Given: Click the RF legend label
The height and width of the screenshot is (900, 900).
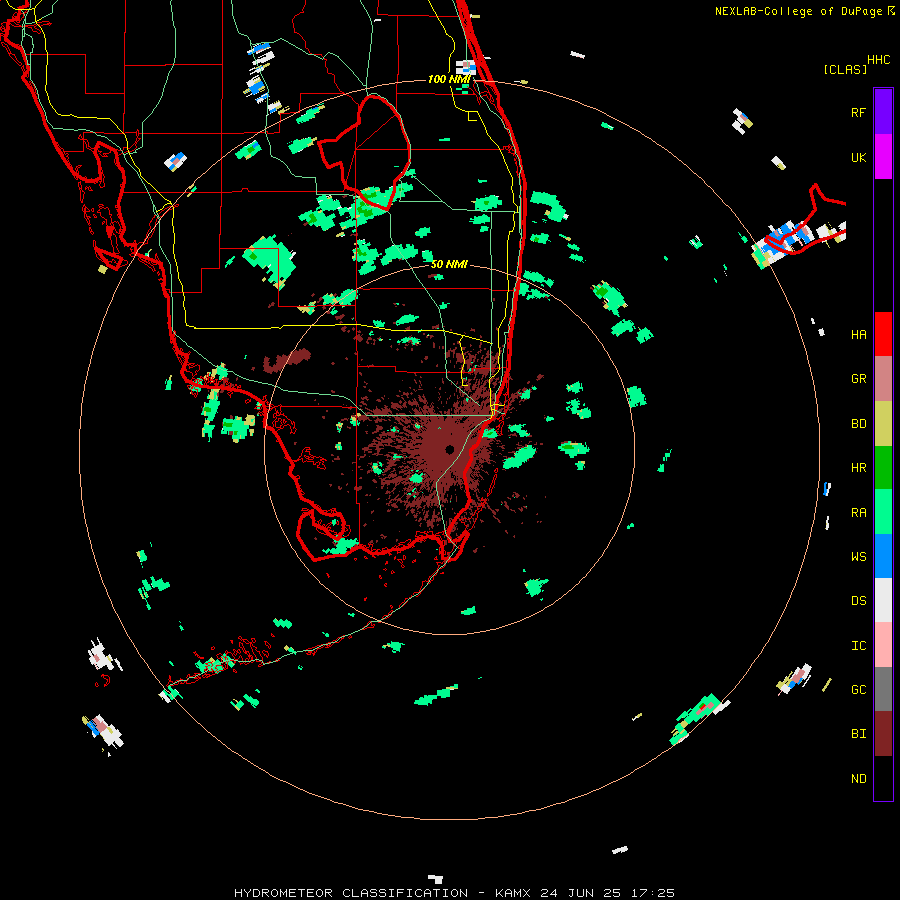Looking at the screenshot, I should [x=858, y=112].
